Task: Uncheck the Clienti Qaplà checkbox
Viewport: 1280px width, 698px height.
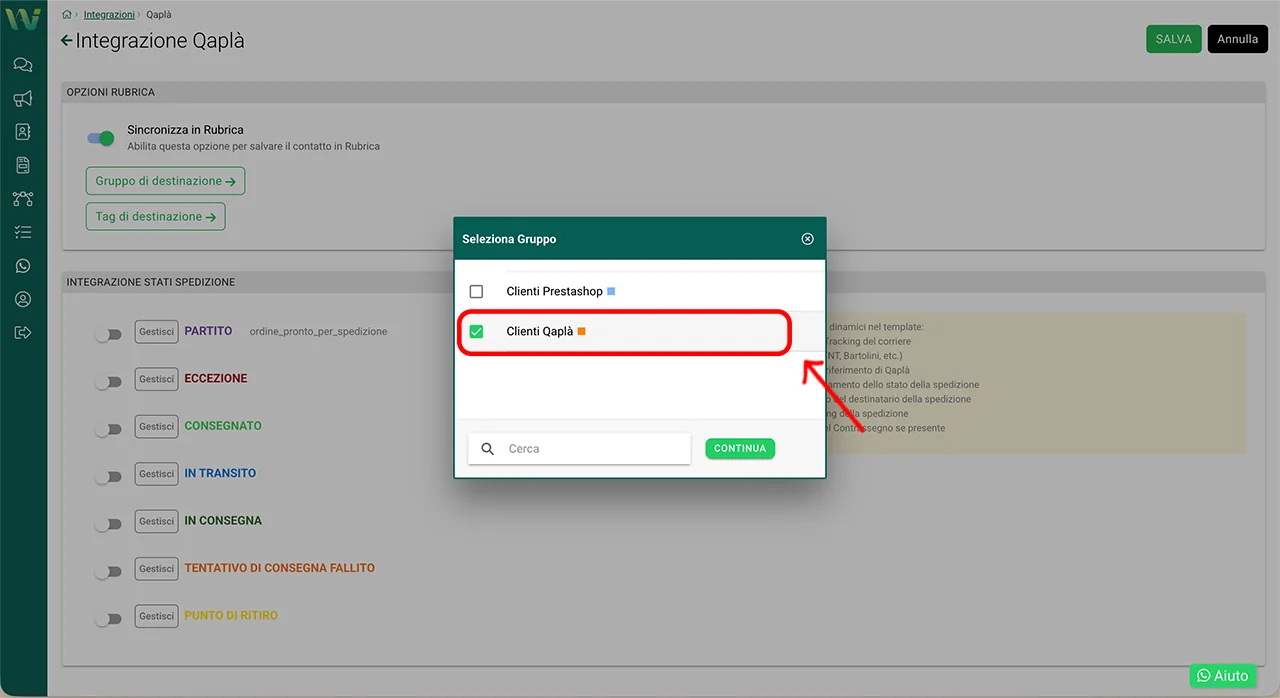Action: tap(476, 332)
